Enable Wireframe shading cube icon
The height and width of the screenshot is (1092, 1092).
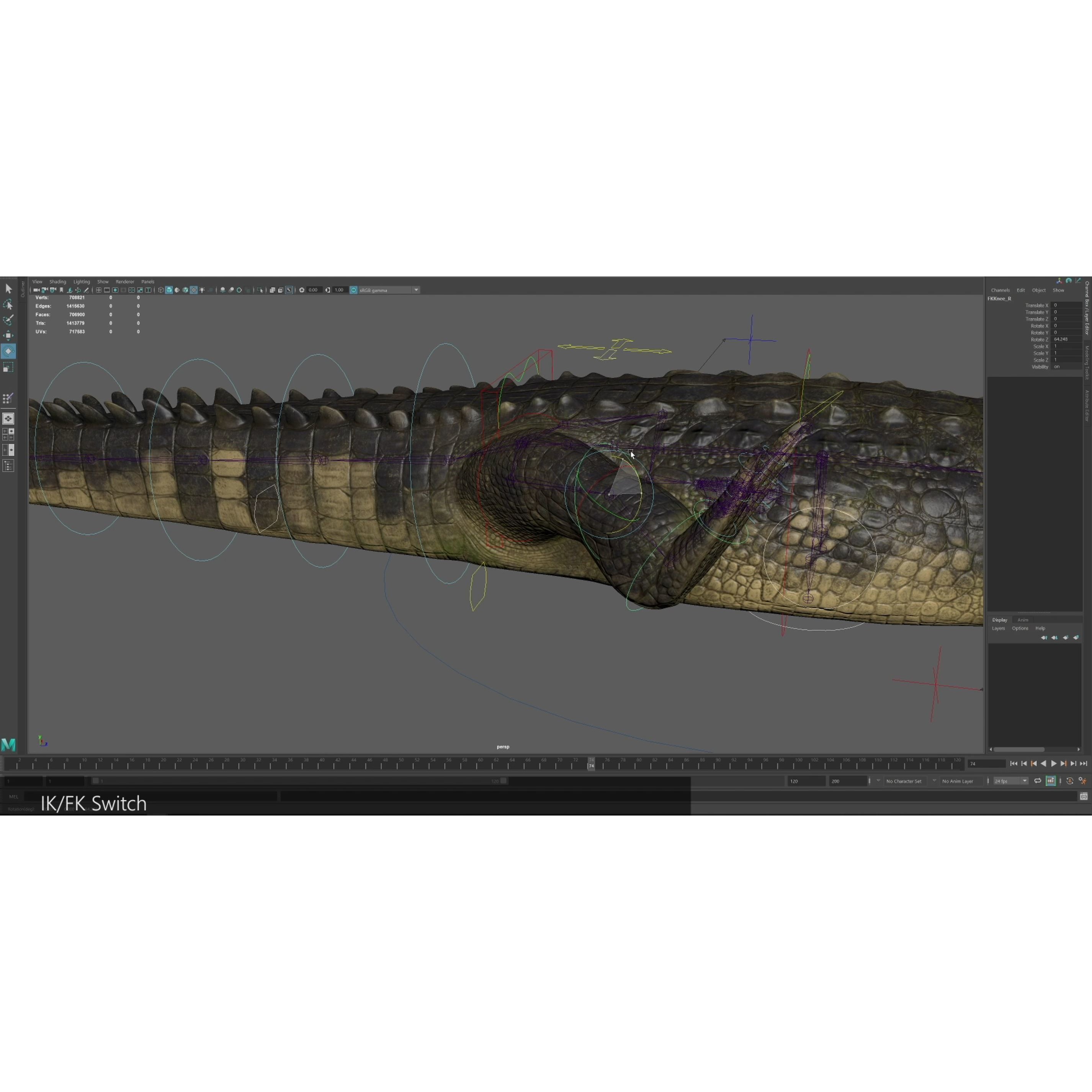[x=161, y=290]
